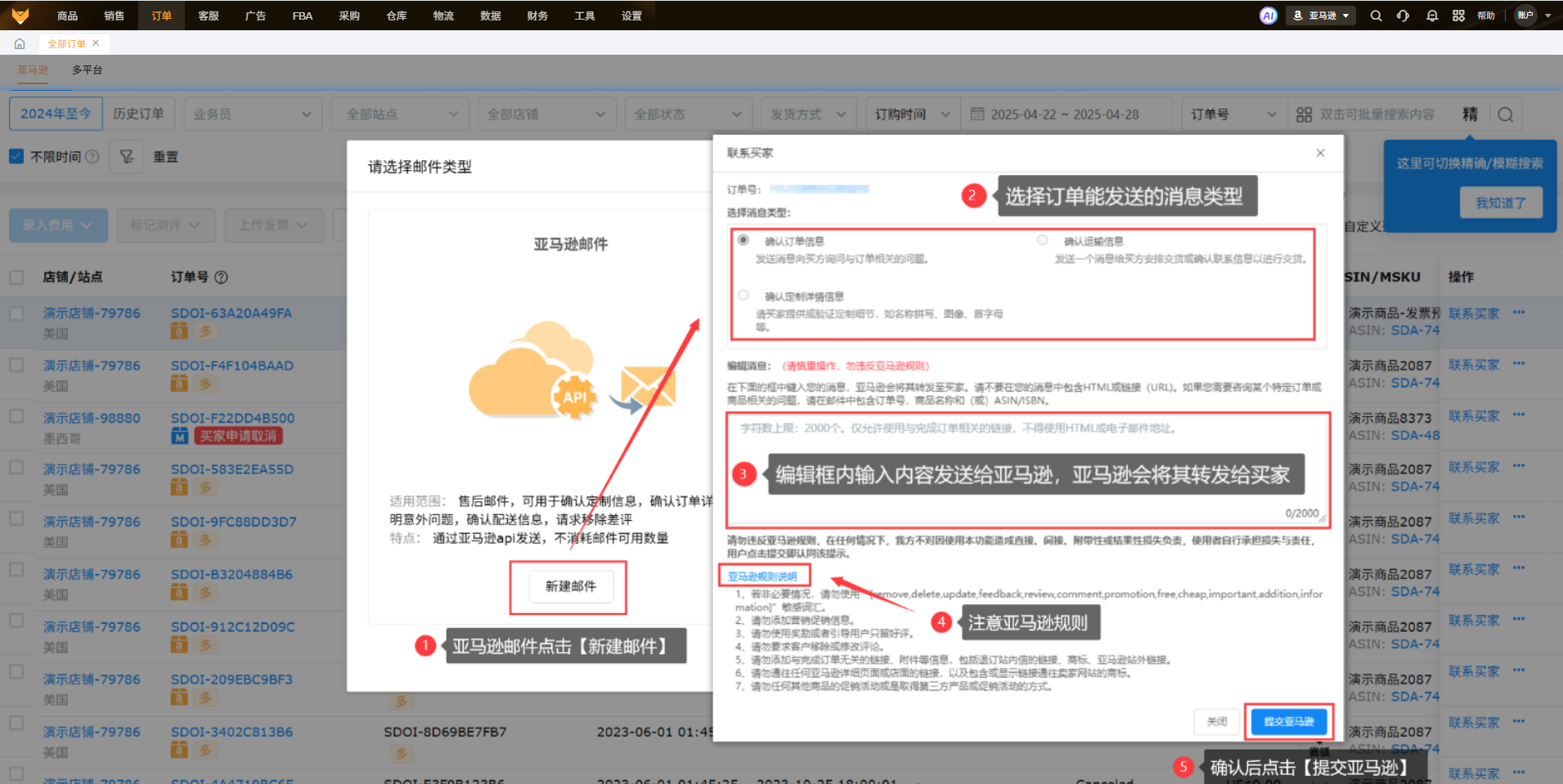
Task: Toggle the 精 exact search mode
Action: pos(1470,114)
